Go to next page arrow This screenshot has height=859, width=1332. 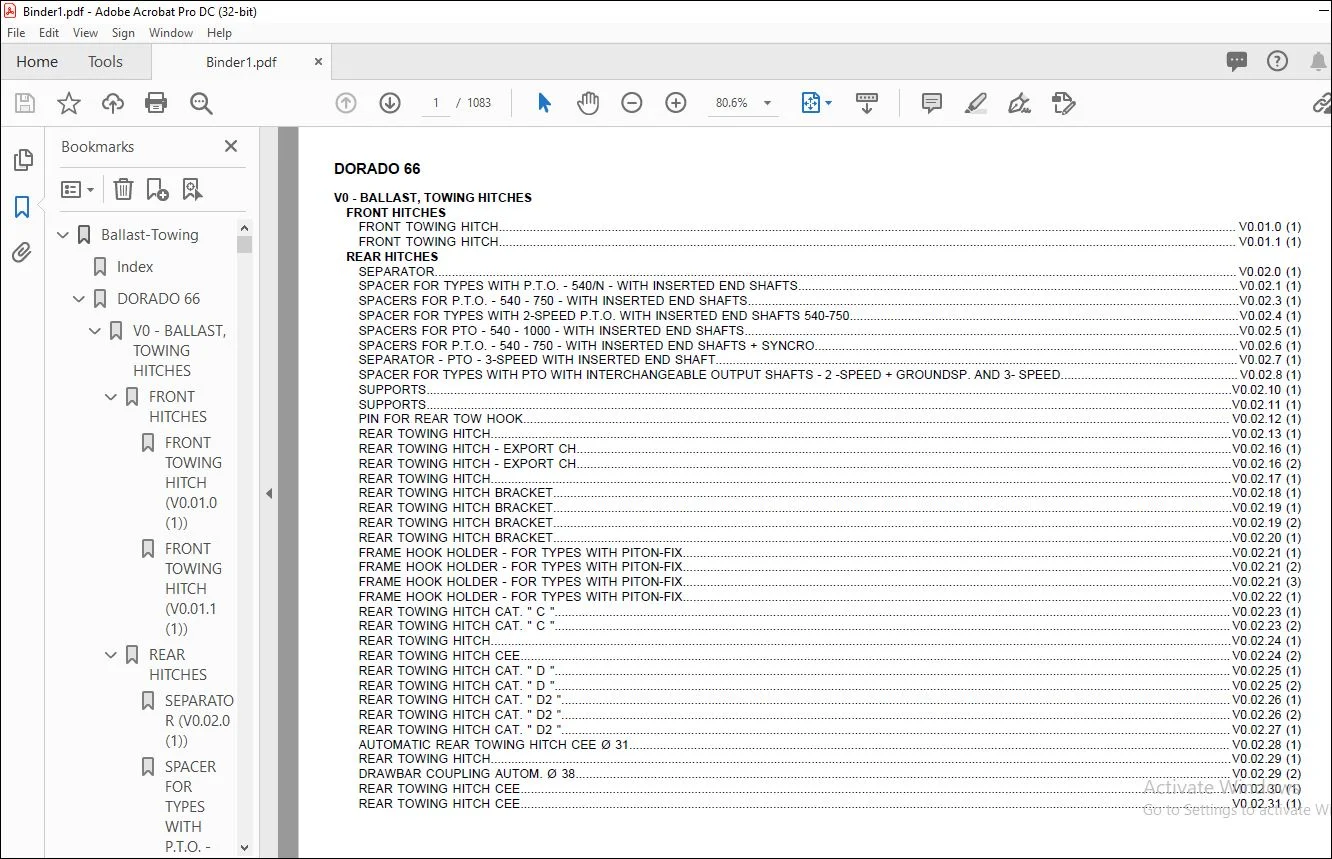390,103
